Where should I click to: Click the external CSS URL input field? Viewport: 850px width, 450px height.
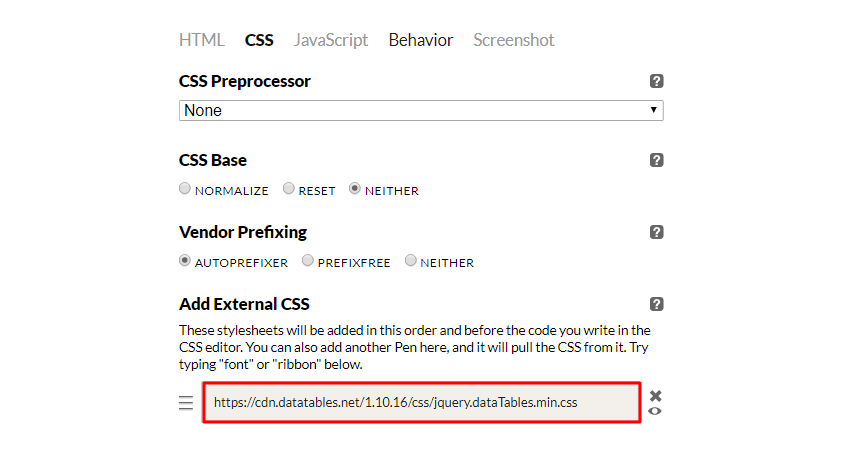pos(422,403)
